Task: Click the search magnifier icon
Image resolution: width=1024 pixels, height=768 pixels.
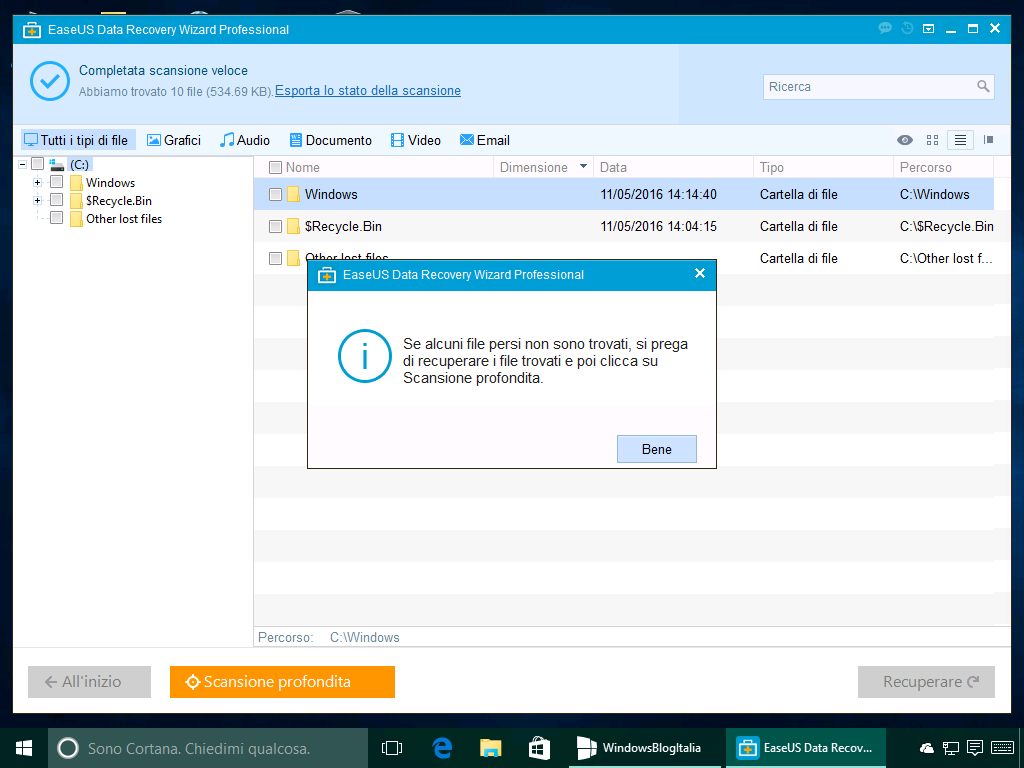Action: (x=983, y=86)
